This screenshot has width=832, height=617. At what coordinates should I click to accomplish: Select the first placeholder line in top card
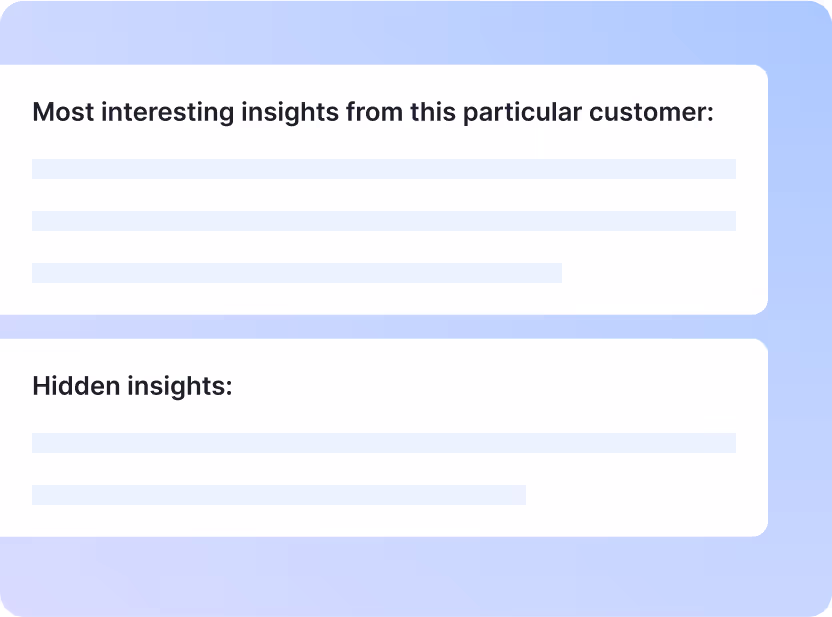pos(384,169)
